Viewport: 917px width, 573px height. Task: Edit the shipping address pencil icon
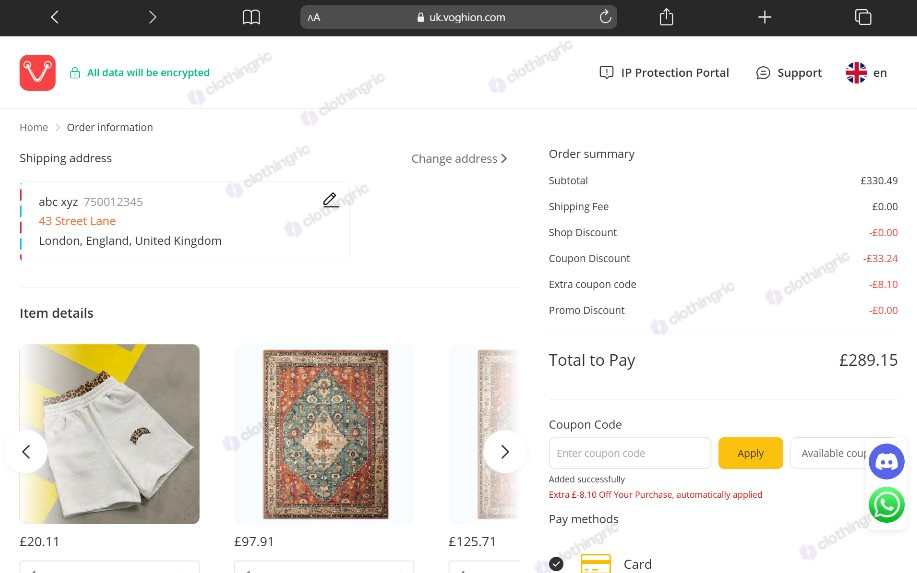330,200
